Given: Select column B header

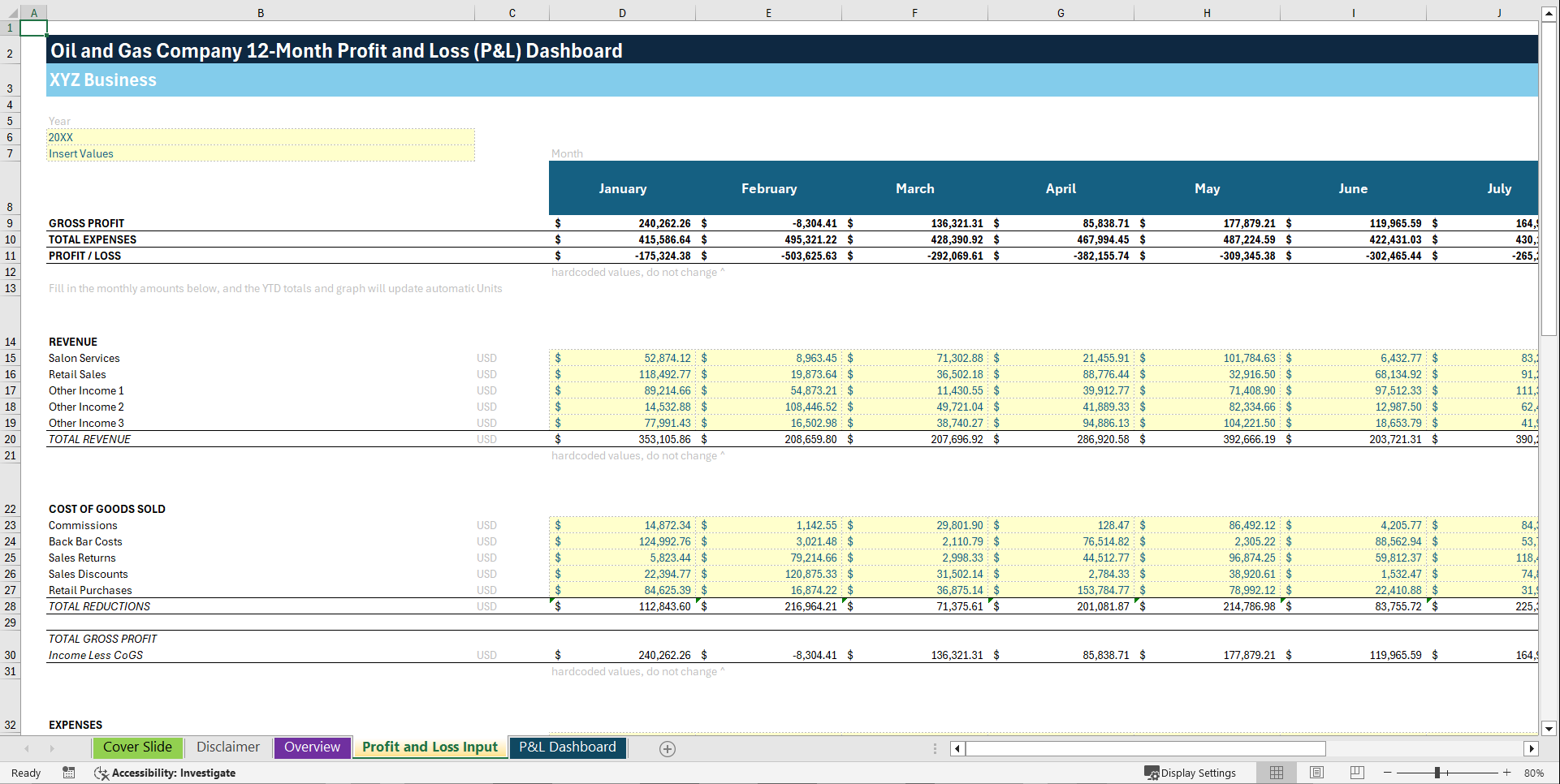Looking at the screenshot, I should tap(260, 13).
